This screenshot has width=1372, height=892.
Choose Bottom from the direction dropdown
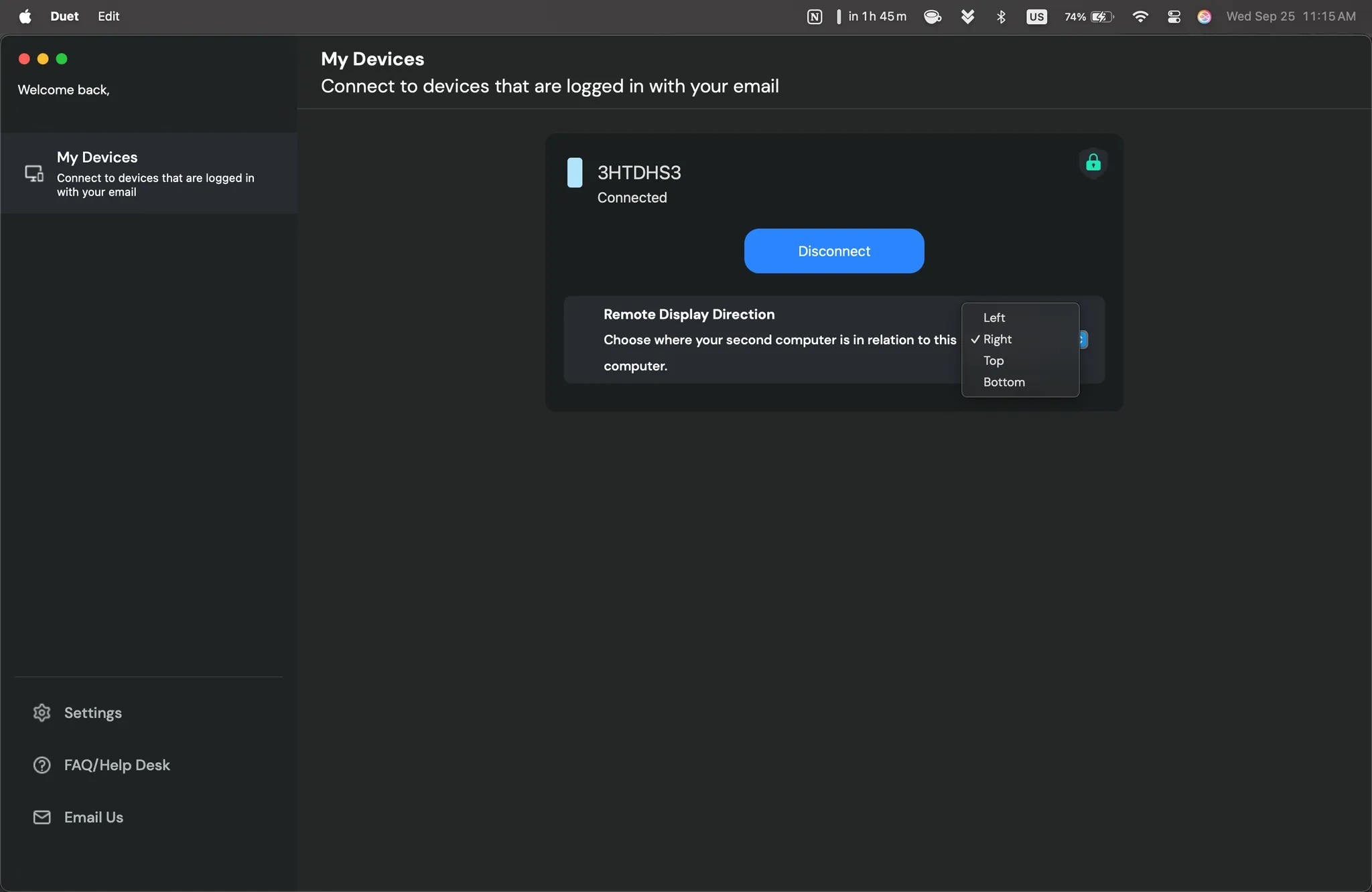(1004, 382)
